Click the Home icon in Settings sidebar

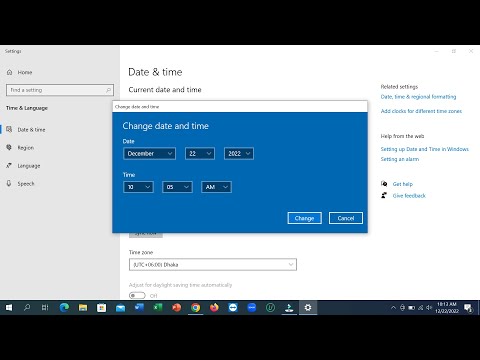(10, 72)
